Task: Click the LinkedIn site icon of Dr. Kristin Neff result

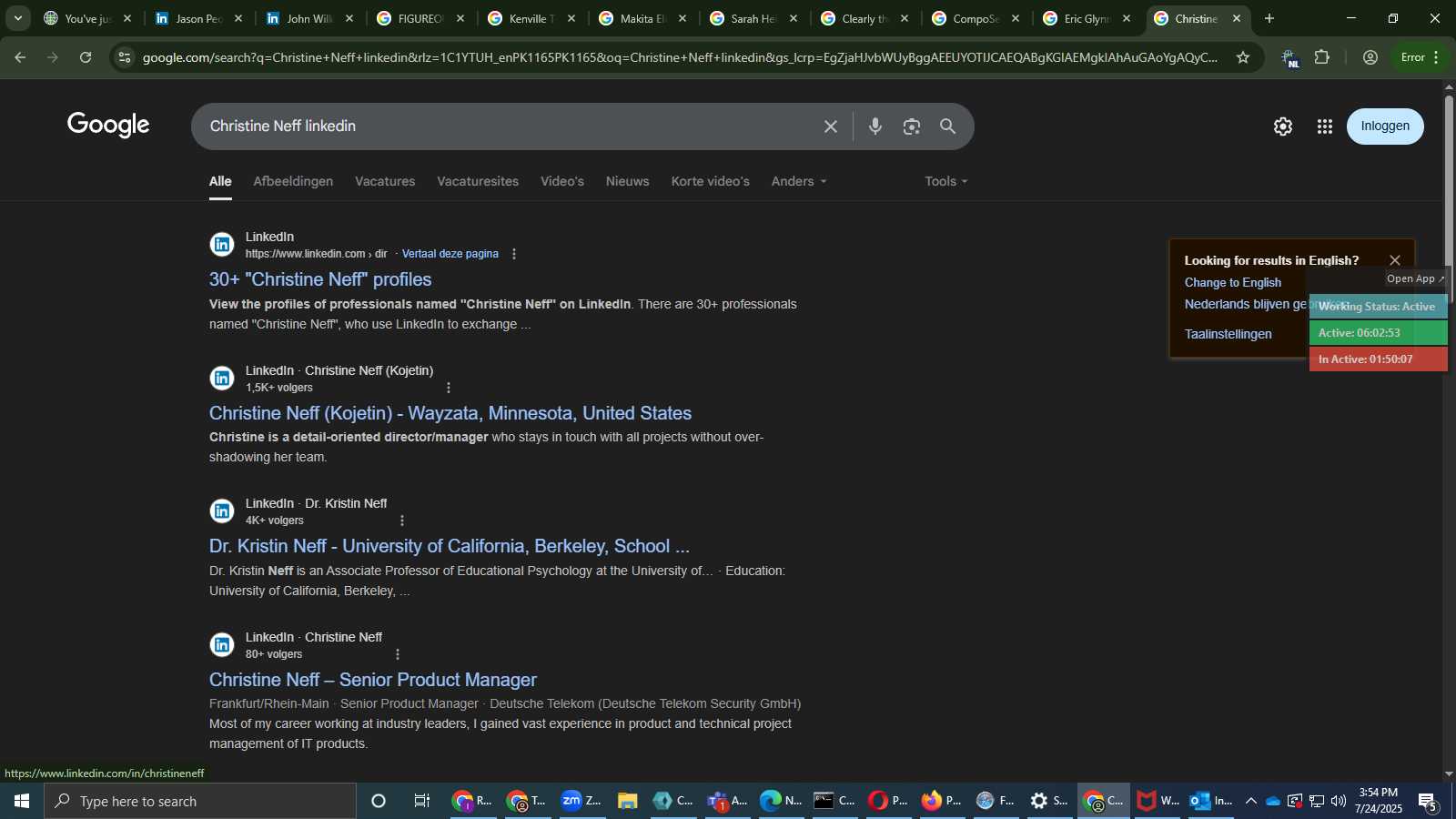Action: coord(222,511)
